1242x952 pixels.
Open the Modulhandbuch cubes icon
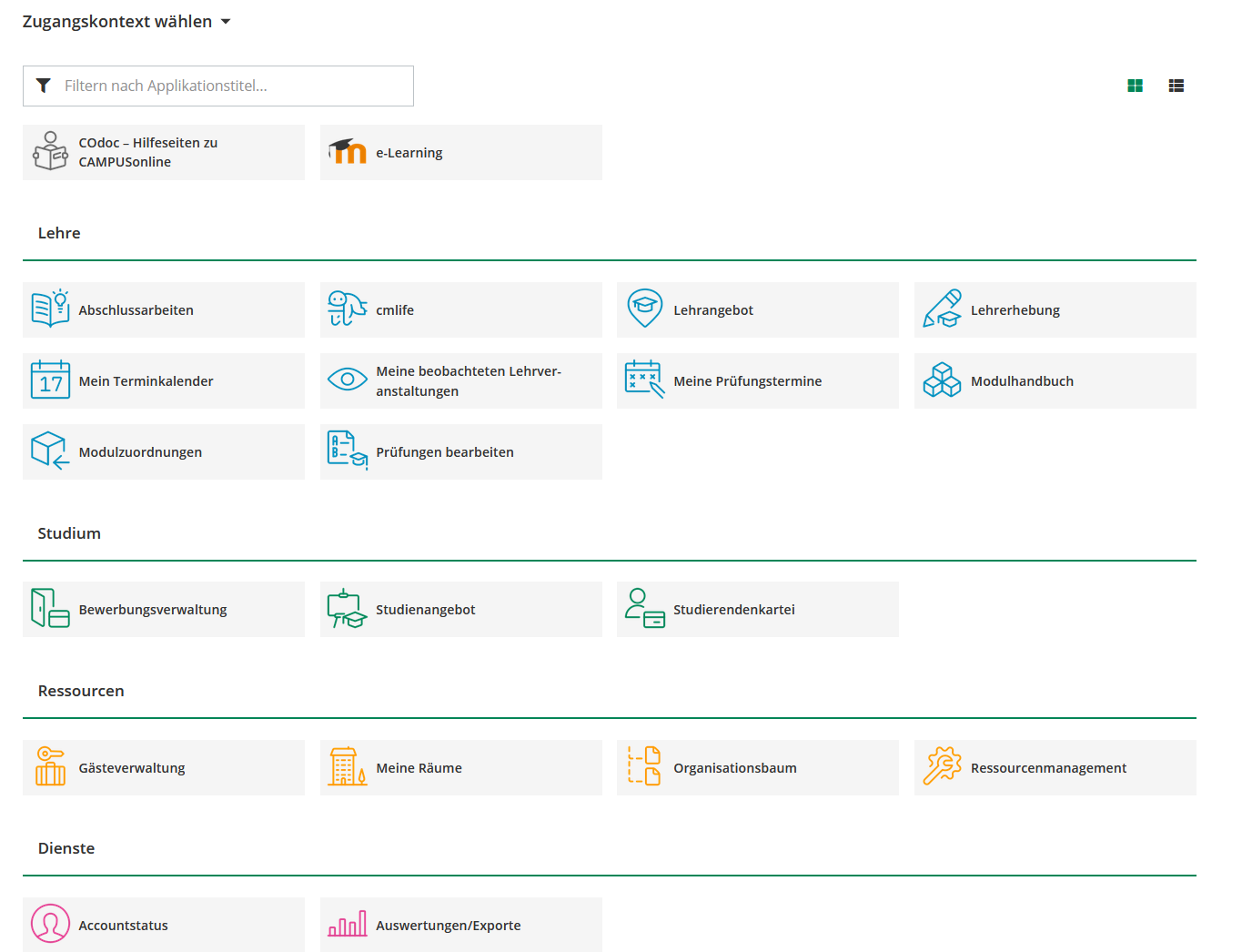(943, 380)
